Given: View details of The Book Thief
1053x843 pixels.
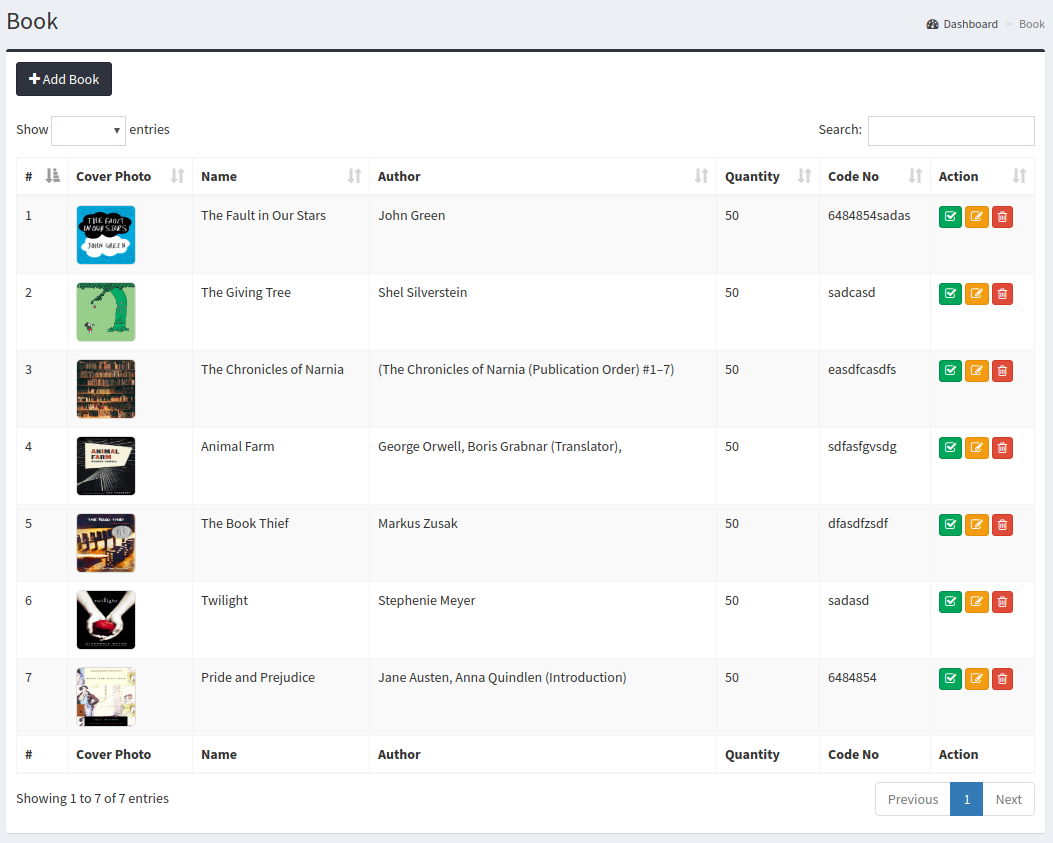Looking at the screenshot, I should point(950,524).
